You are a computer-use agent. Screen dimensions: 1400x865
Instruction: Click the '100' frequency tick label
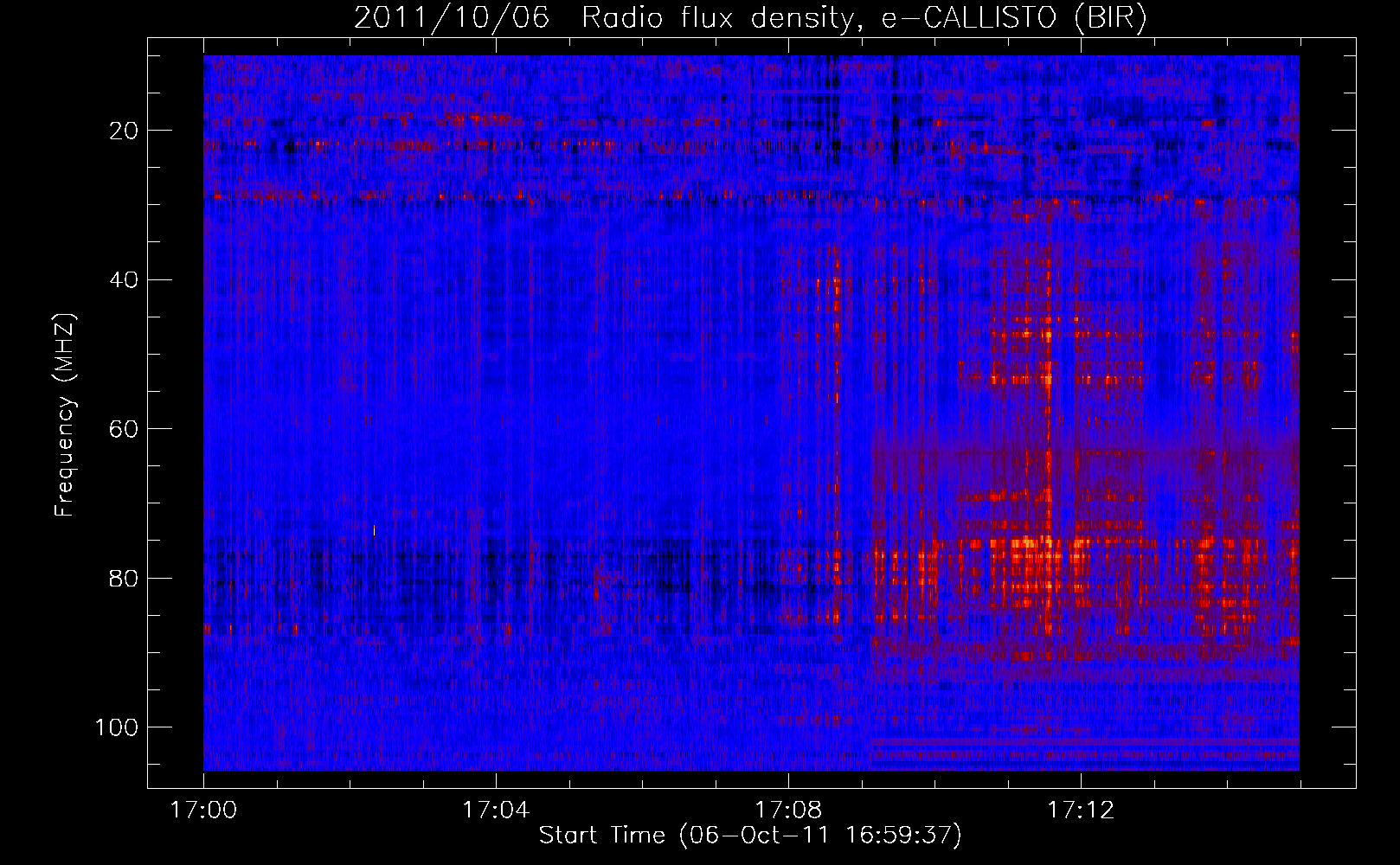coord(117,727)
